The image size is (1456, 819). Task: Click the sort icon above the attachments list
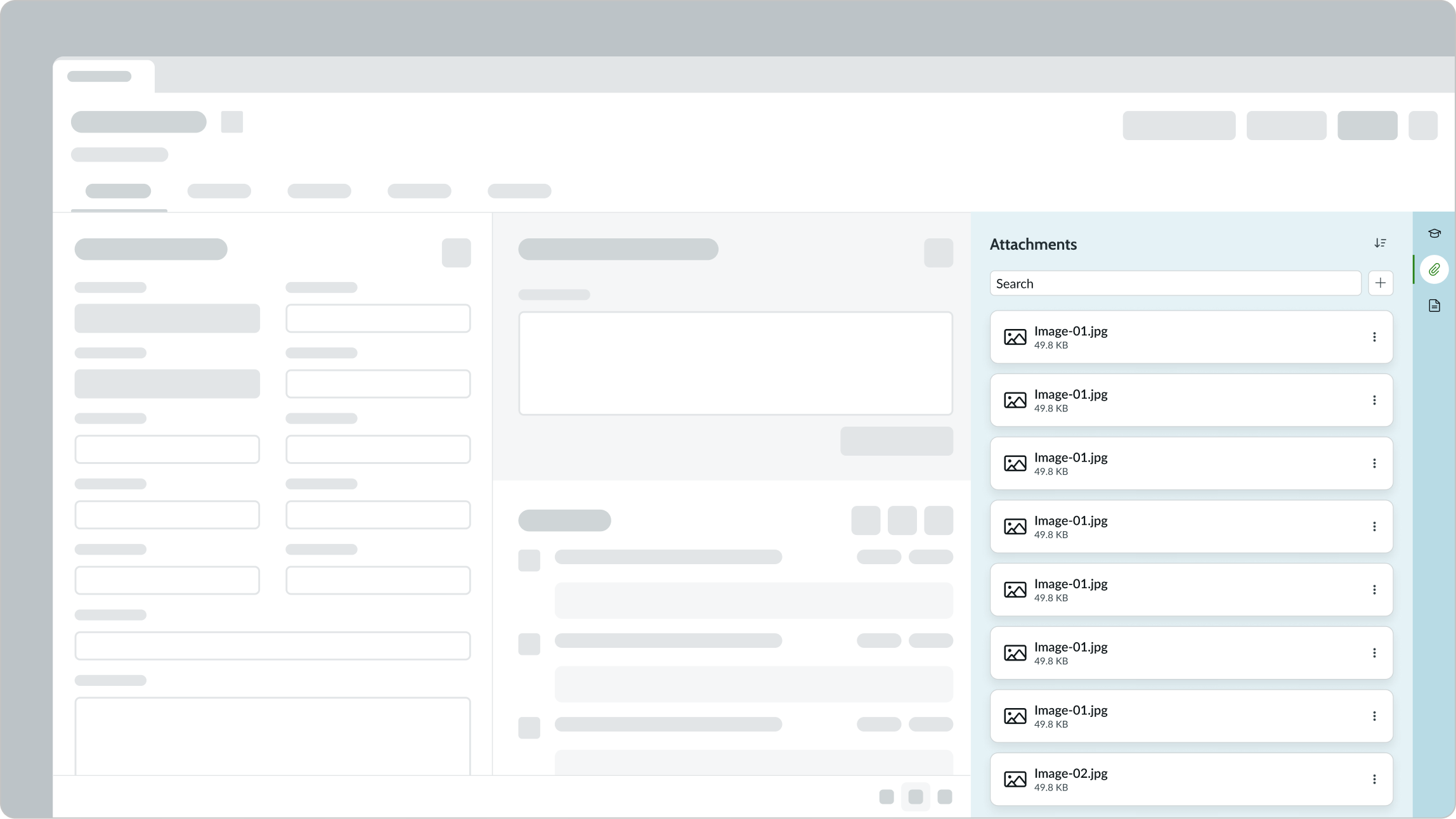tap(1381, 243)
